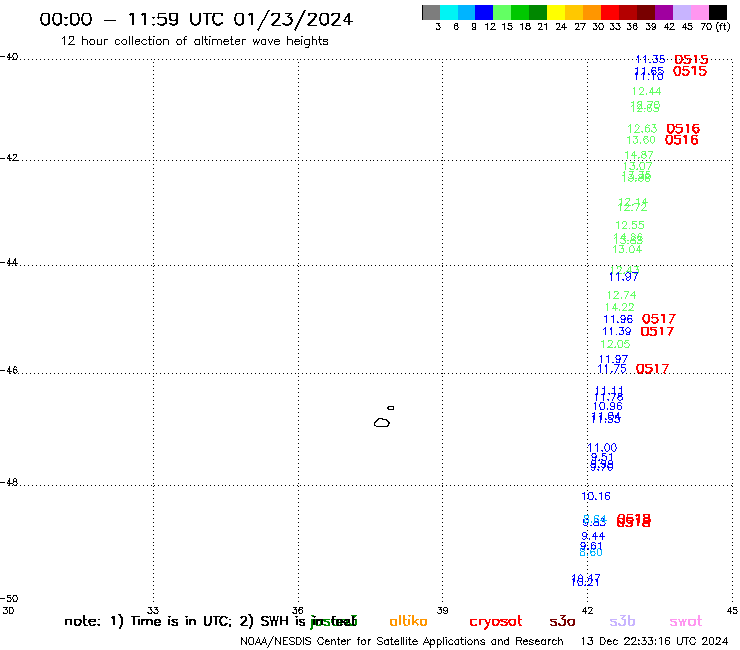This screenshot has width=740, height=650.
Task: Click the "(ft)" unit label of the scale
Action: pyautogui.click(x=723, y=27)
